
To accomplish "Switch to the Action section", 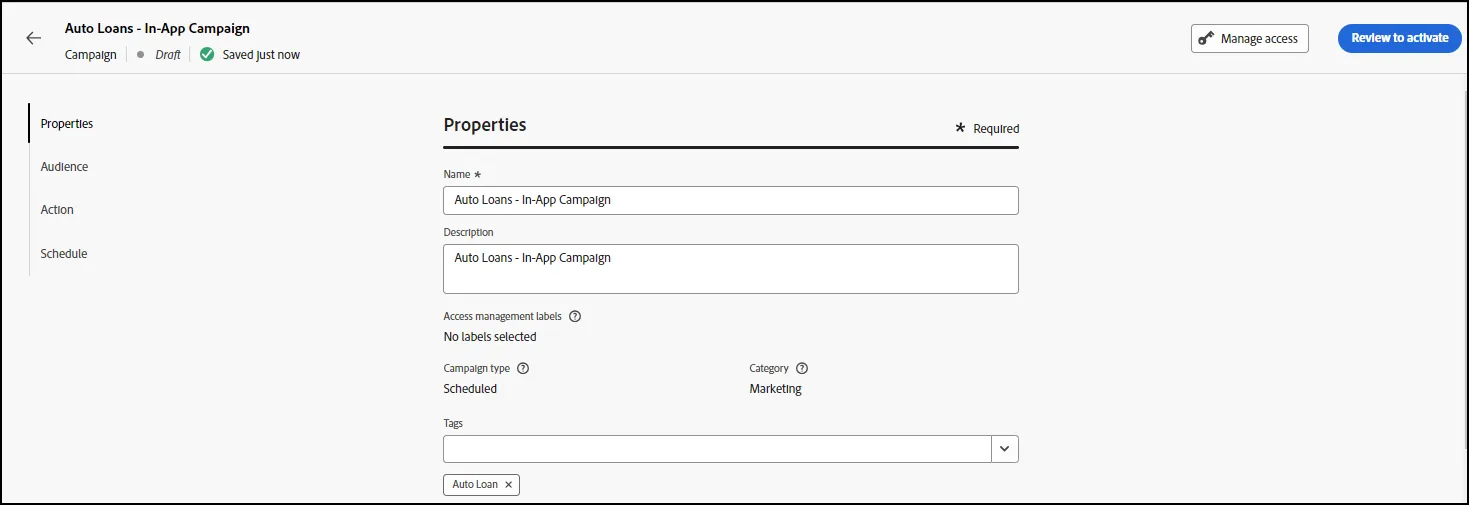I will [57, 210].
